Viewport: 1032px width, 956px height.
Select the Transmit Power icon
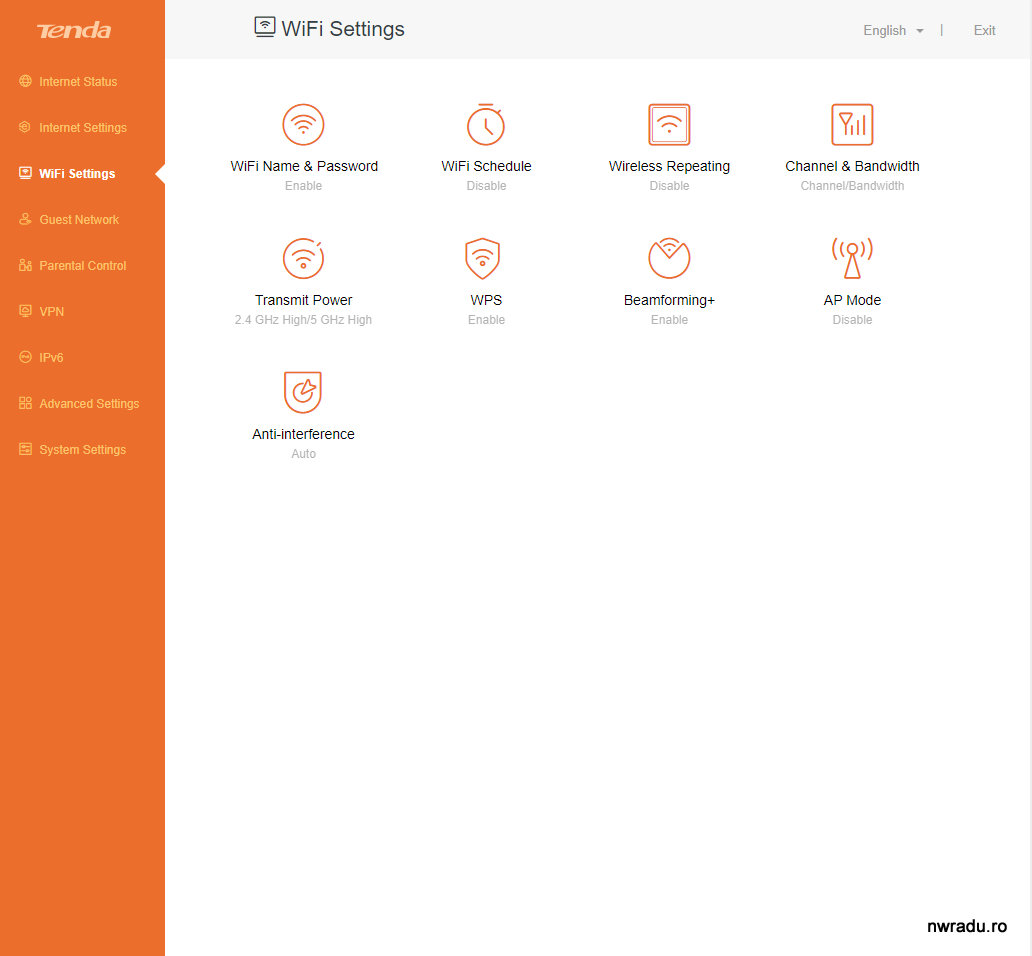tap(303, 259)
